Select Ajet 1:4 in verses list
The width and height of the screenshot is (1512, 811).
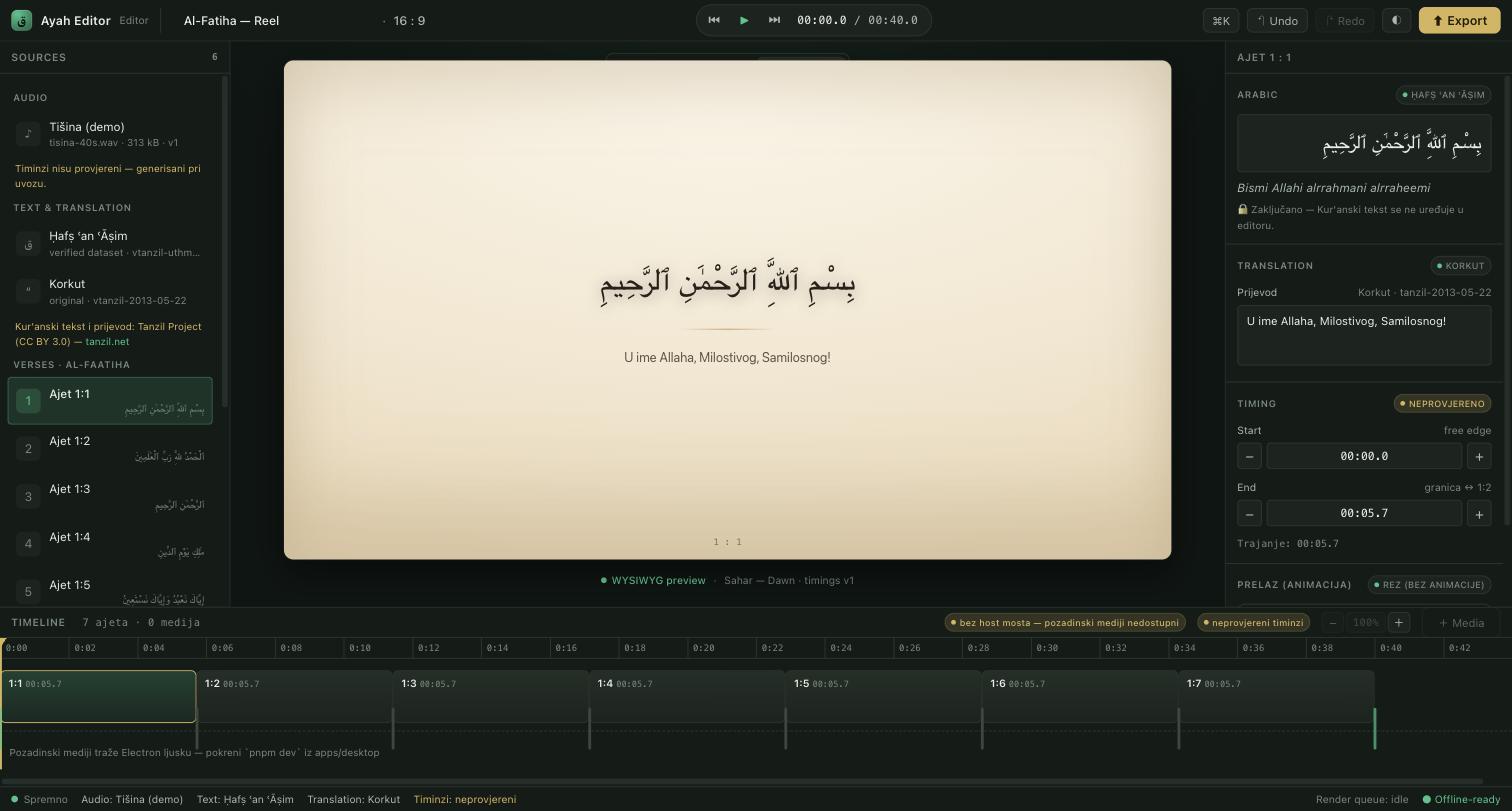tap(110, 544)
